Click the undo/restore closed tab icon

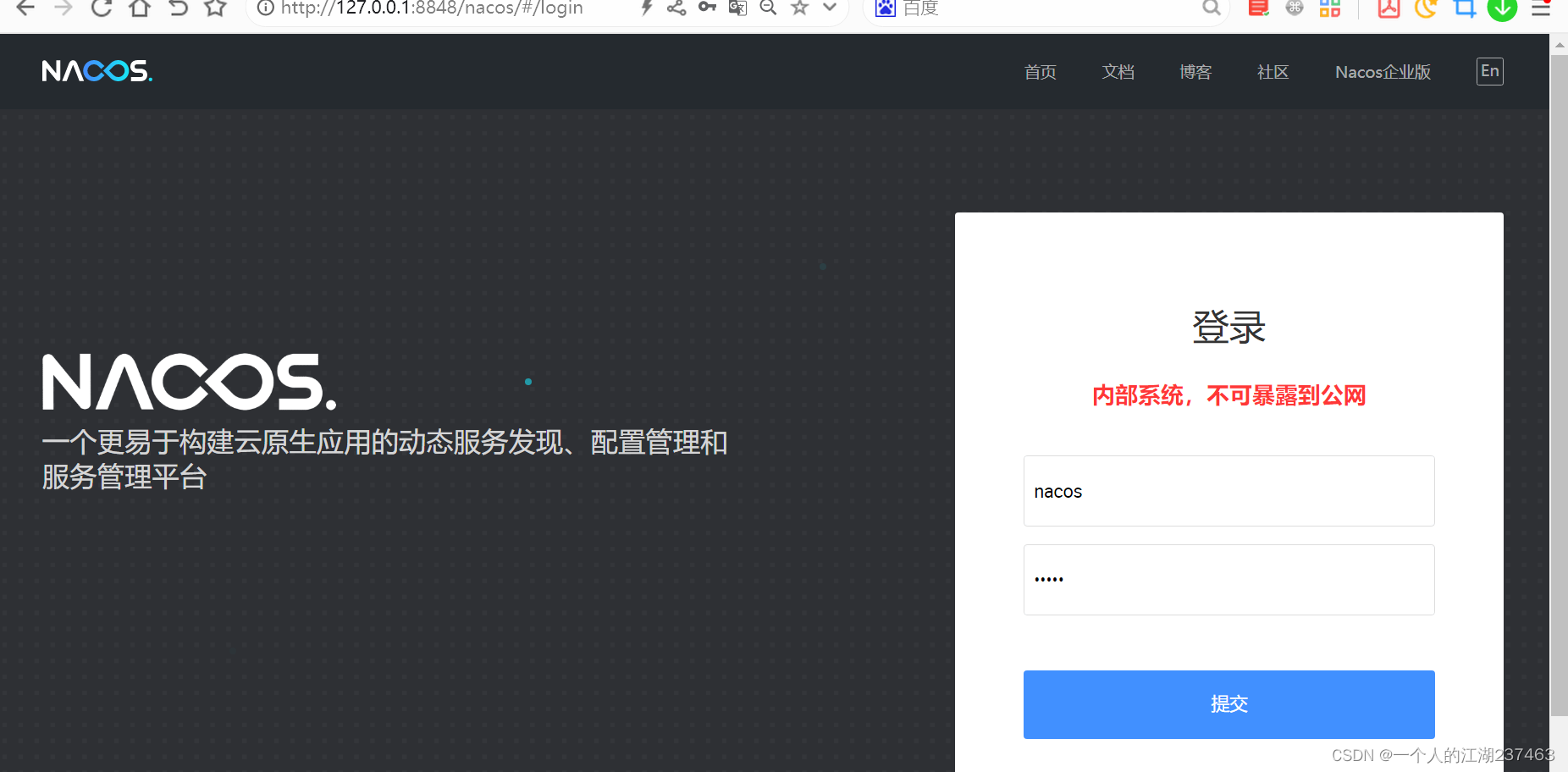pyautogui.click(x=178, y=8)
